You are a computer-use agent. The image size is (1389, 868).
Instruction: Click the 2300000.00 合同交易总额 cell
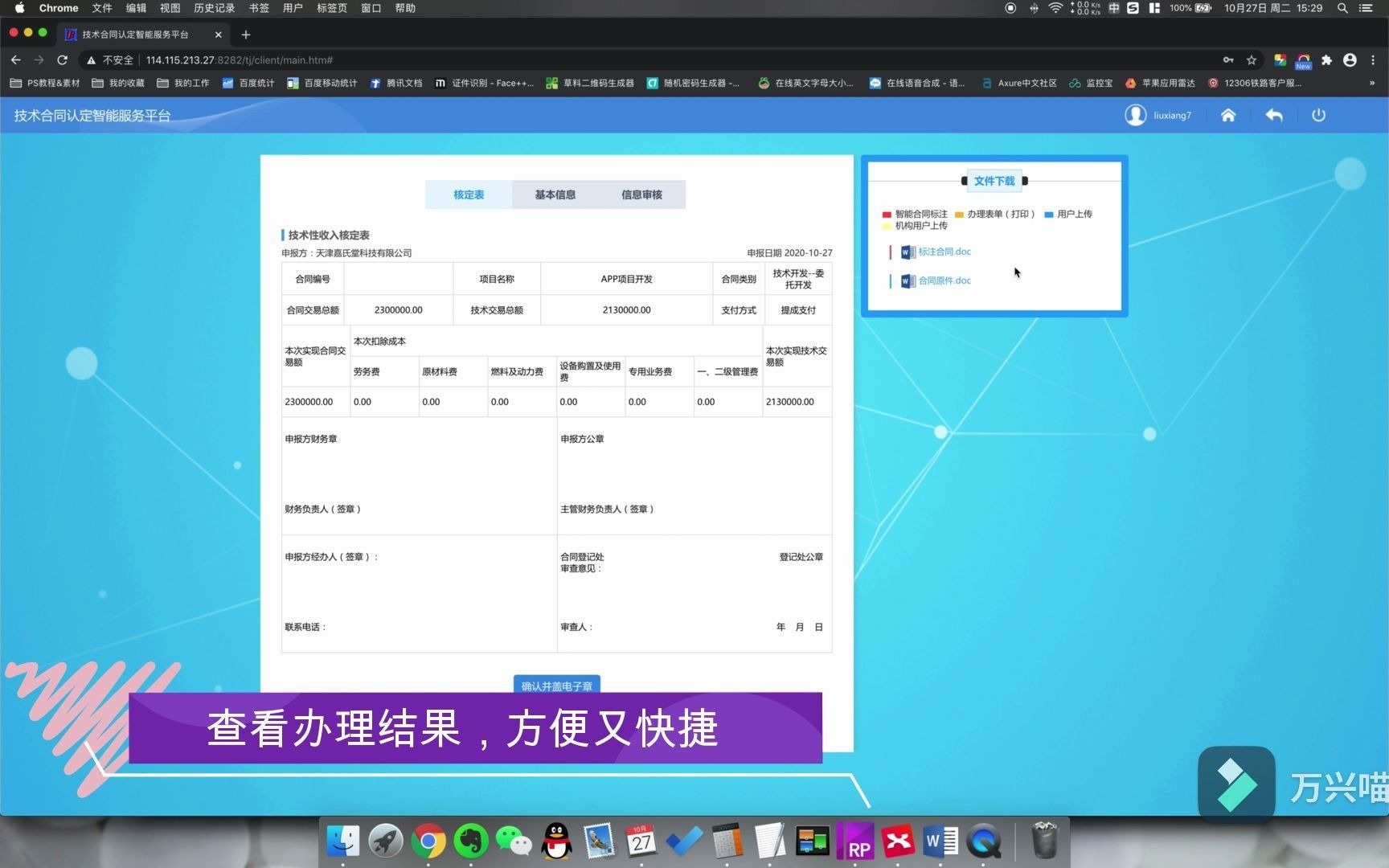[398, 310]
